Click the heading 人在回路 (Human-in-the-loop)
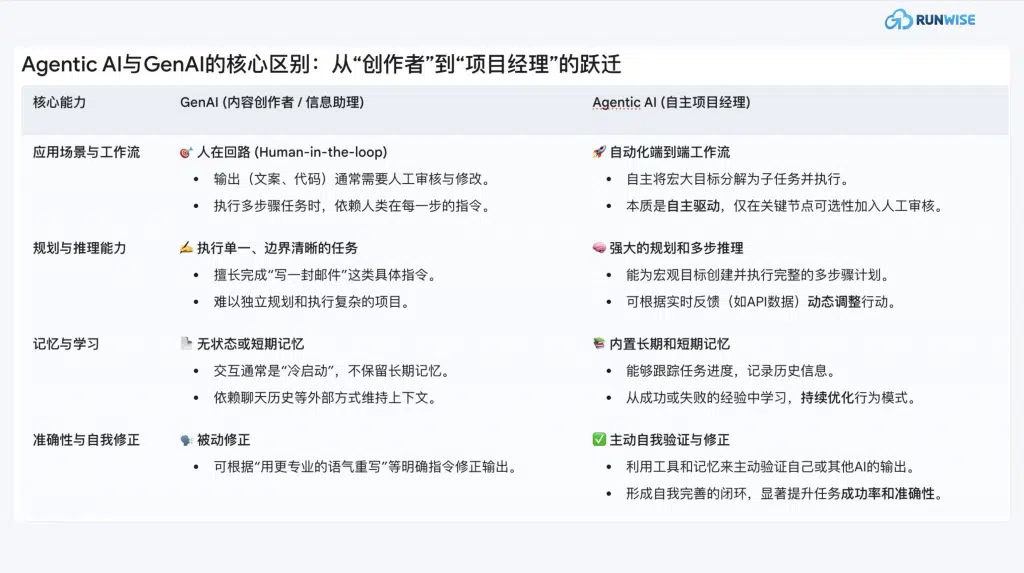 [292, 152]
